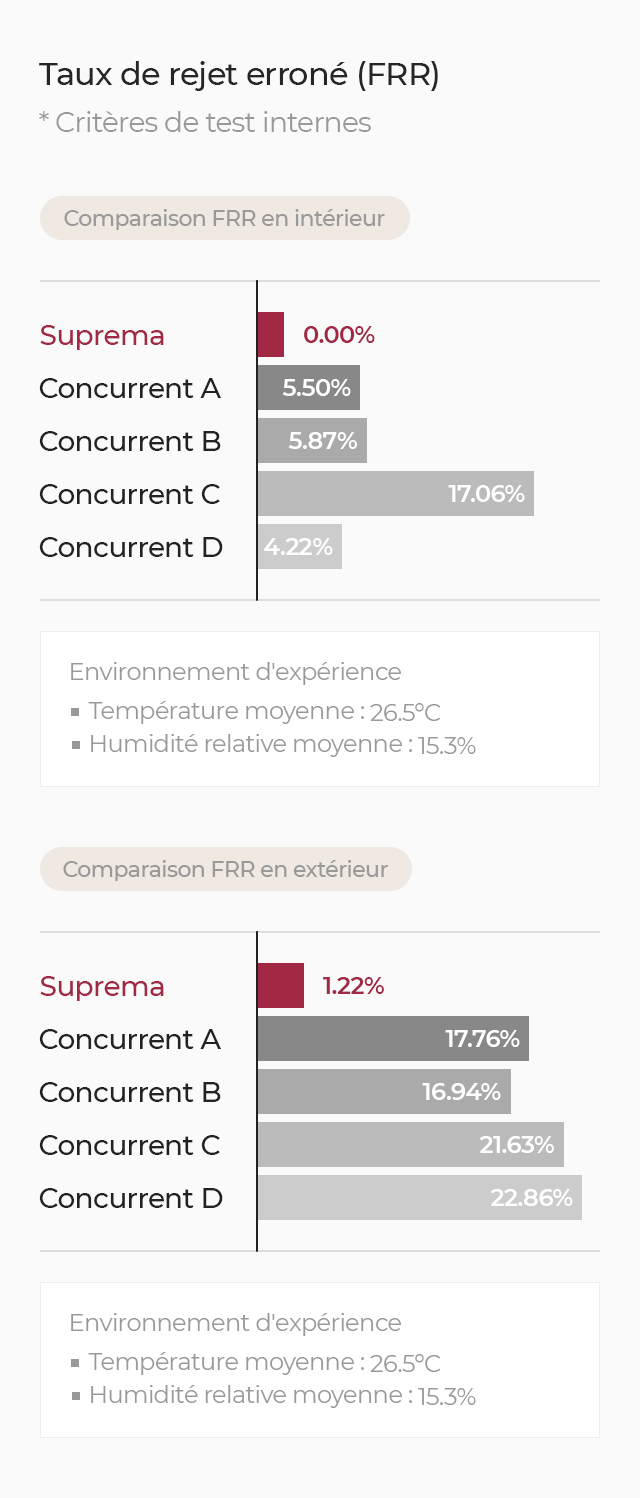
Task: Click the Comparaison FRR en intérieur pill
Action: 225,218
